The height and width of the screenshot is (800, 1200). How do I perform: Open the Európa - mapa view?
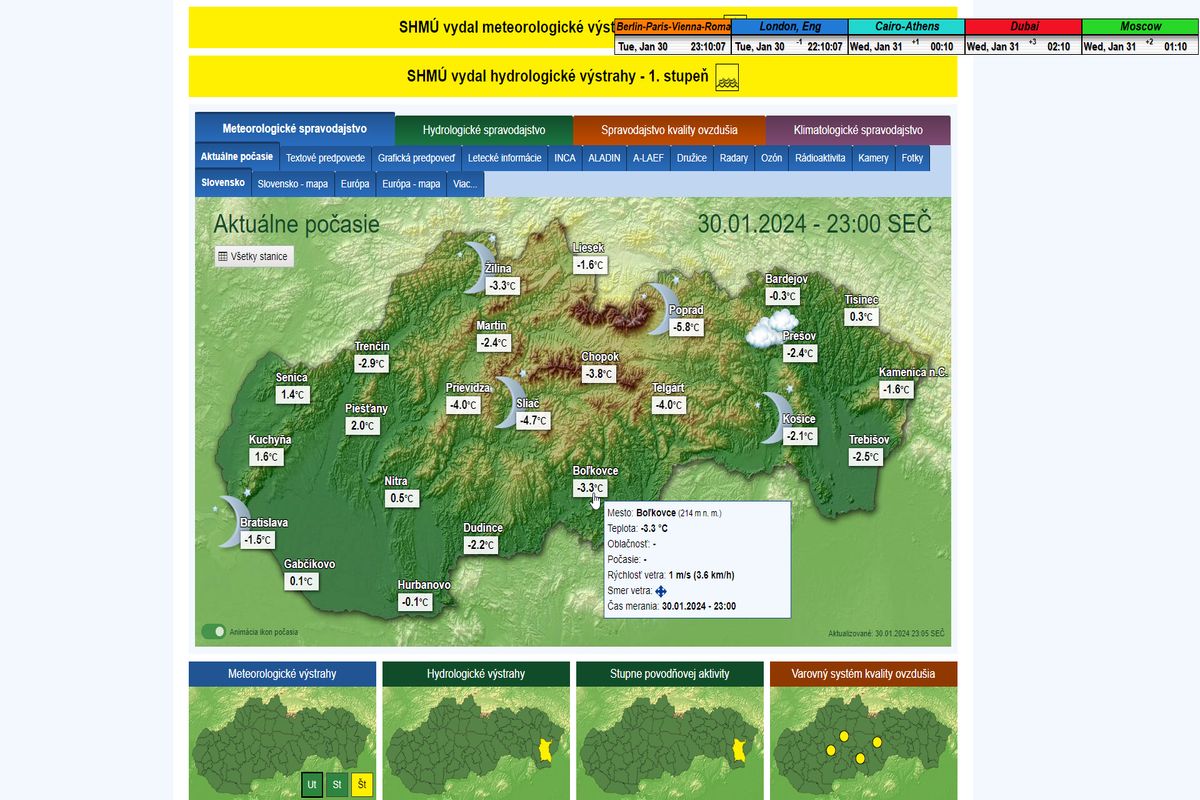coord(411,184)
